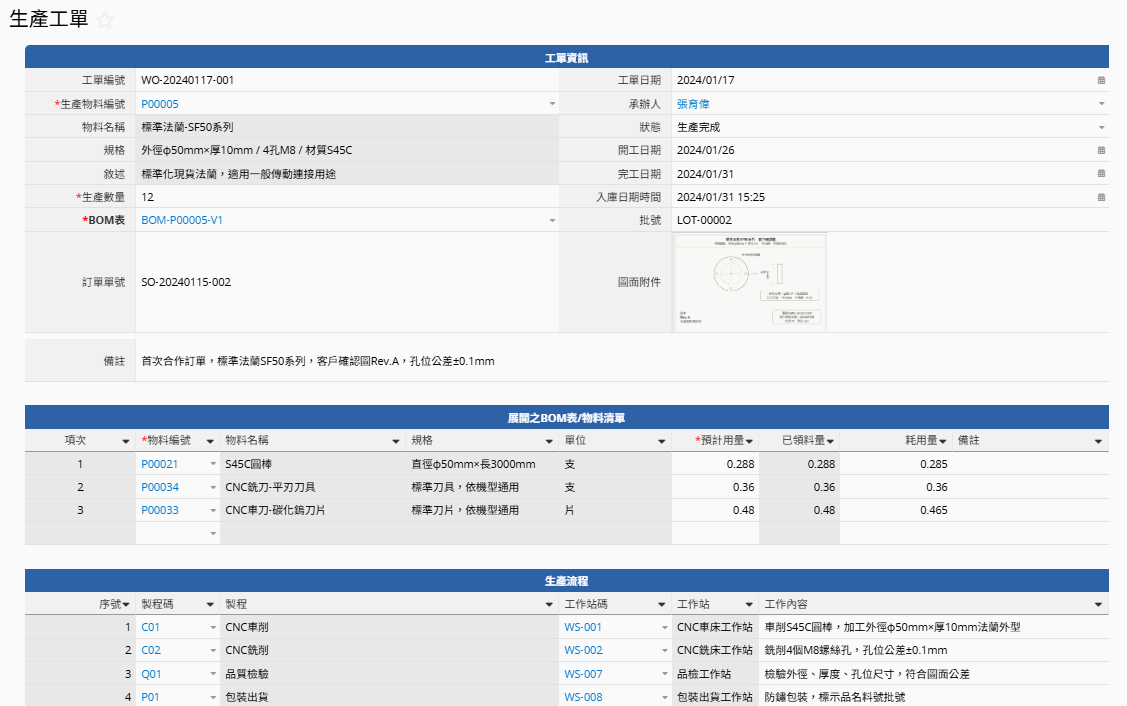1127x706 pixels.
Task: Open process code link C01
Action: (150, 627)
